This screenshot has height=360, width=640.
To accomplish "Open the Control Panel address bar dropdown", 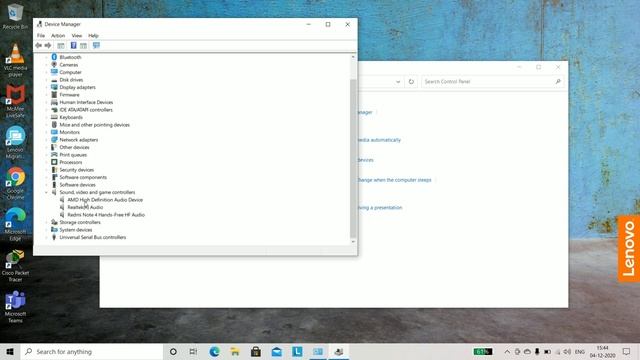I will (398, 82).
